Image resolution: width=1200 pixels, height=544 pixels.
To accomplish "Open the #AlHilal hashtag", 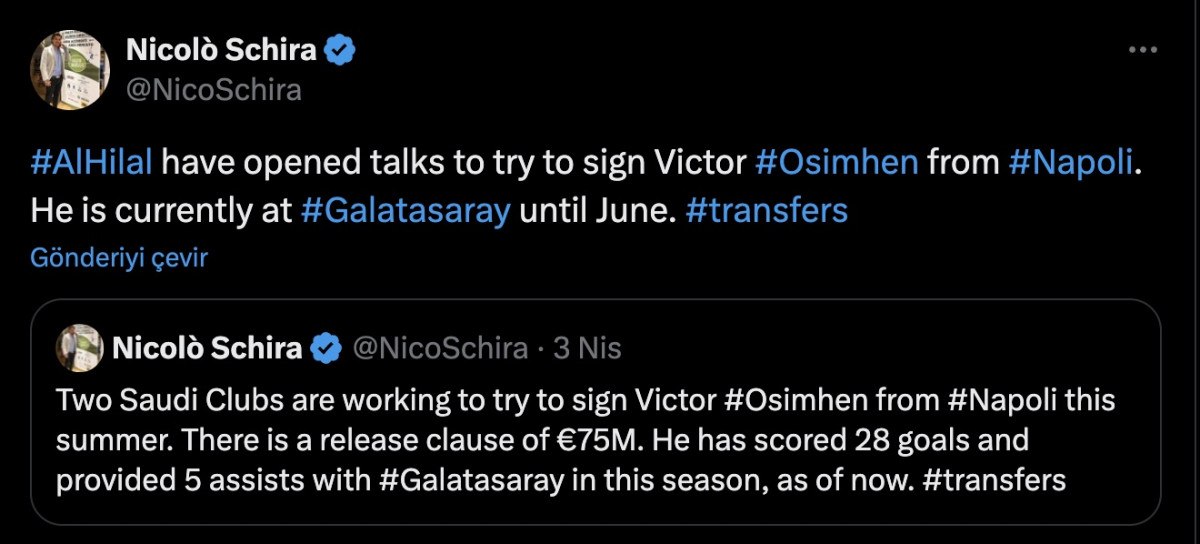I will click(92, 163).
